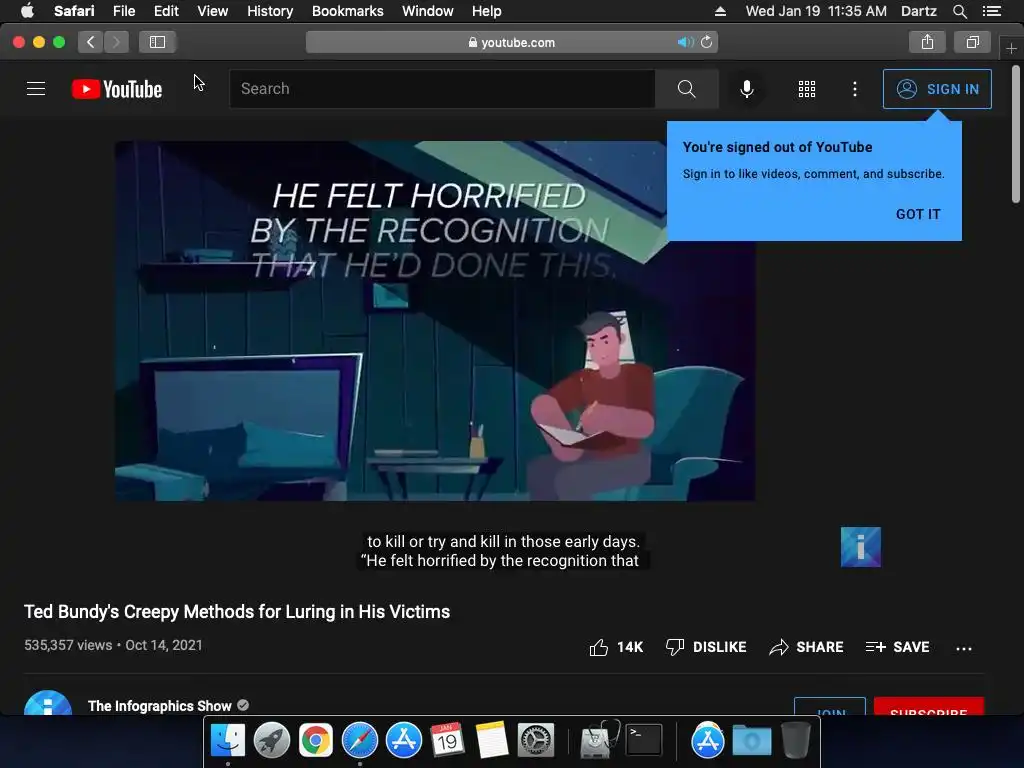Open the YouTube settings three-dot menu

click(x=855, y=89)
